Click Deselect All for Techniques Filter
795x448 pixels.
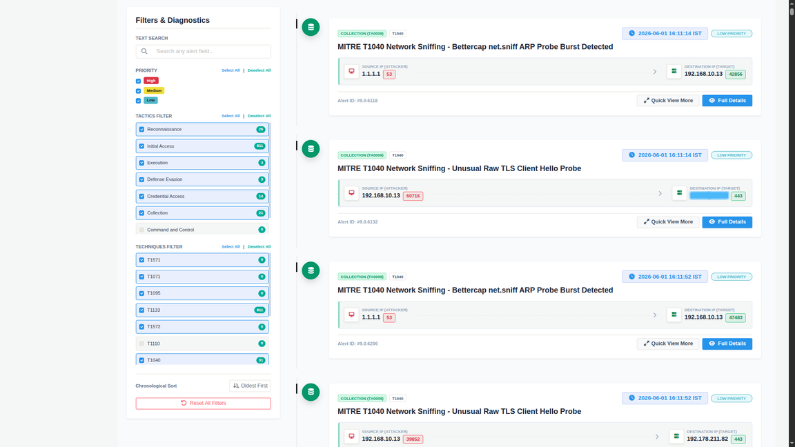tap(259, 247)
